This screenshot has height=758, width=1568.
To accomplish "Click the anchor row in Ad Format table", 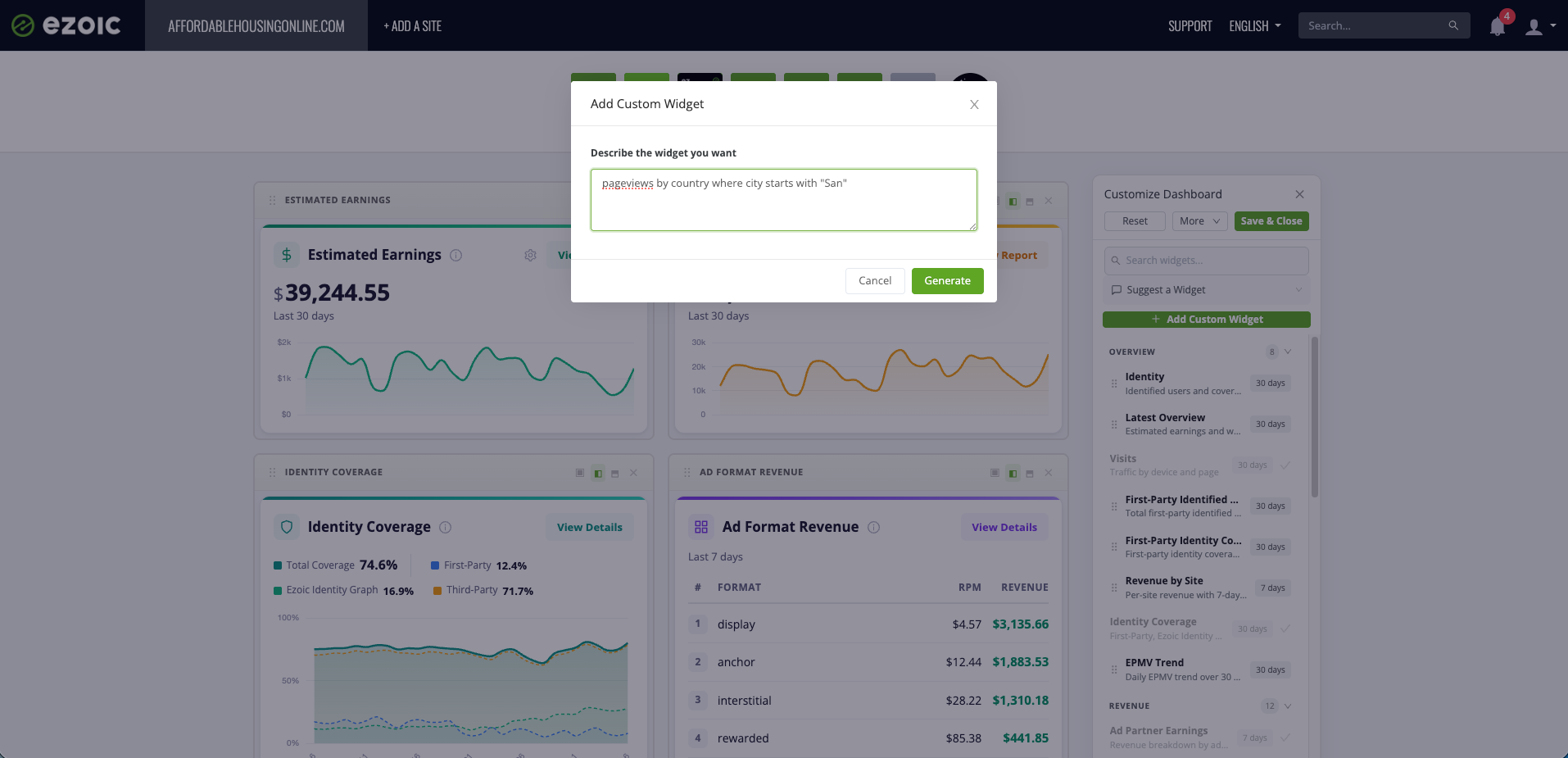I will pos(868,662).
